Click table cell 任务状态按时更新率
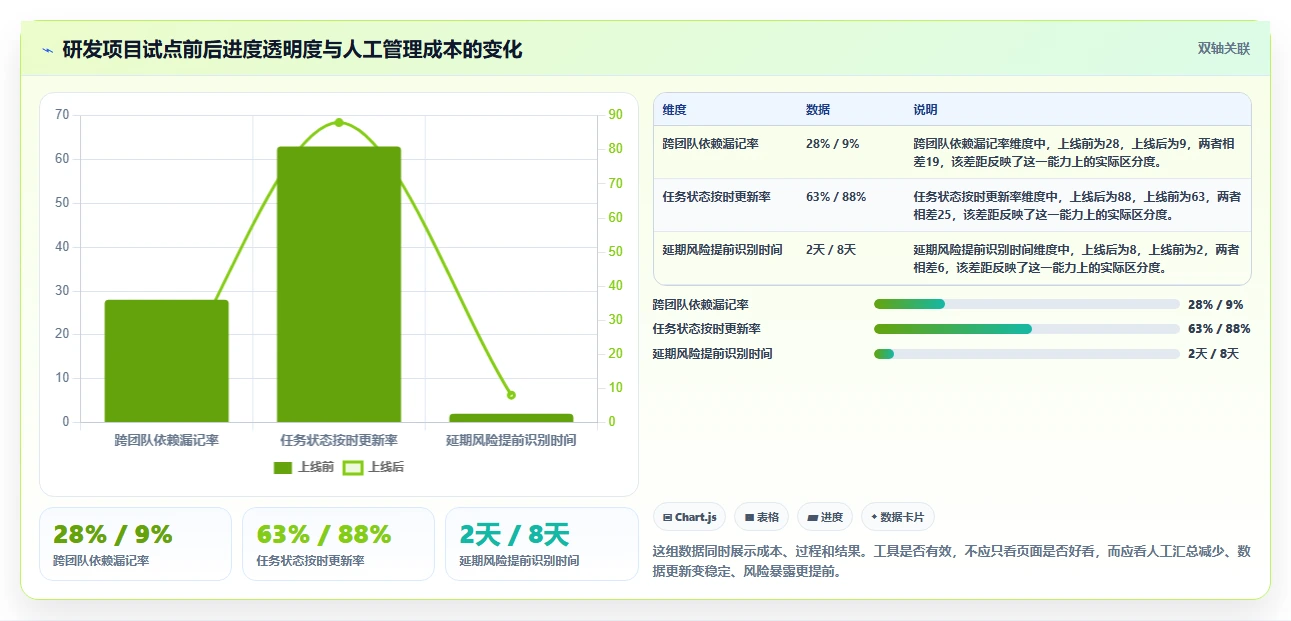The image size is (1291, 621). point(717,197)
